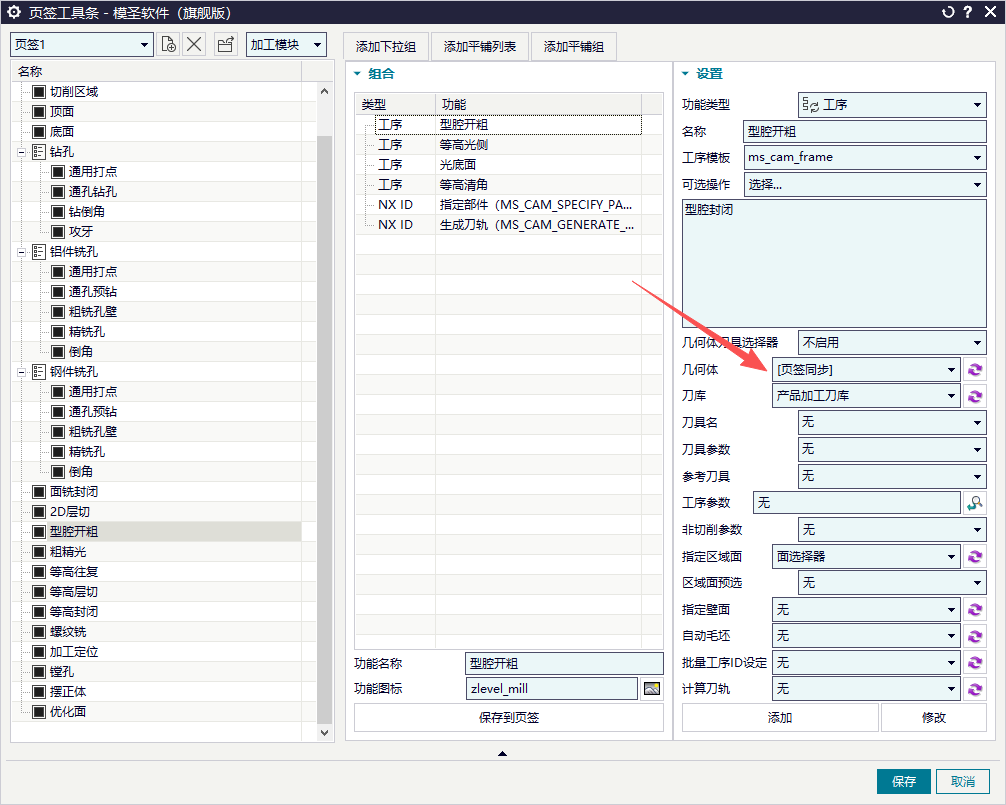Click the icon beside 镗孔
This screenshot has width=1006, height=805.
point(39,672)
